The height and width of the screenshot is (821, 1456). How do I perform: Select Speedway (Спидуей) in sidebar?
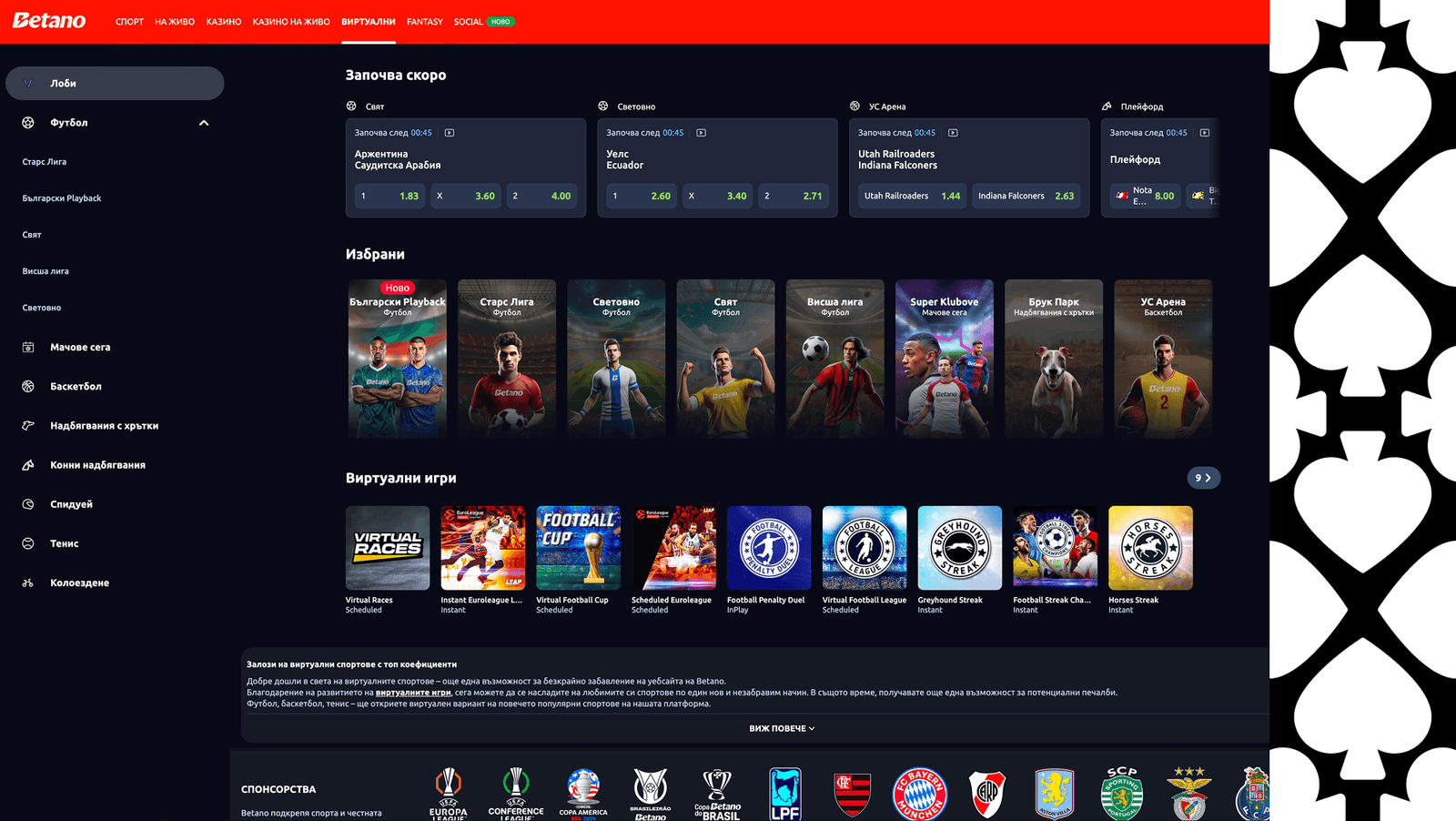coord(71,504)
